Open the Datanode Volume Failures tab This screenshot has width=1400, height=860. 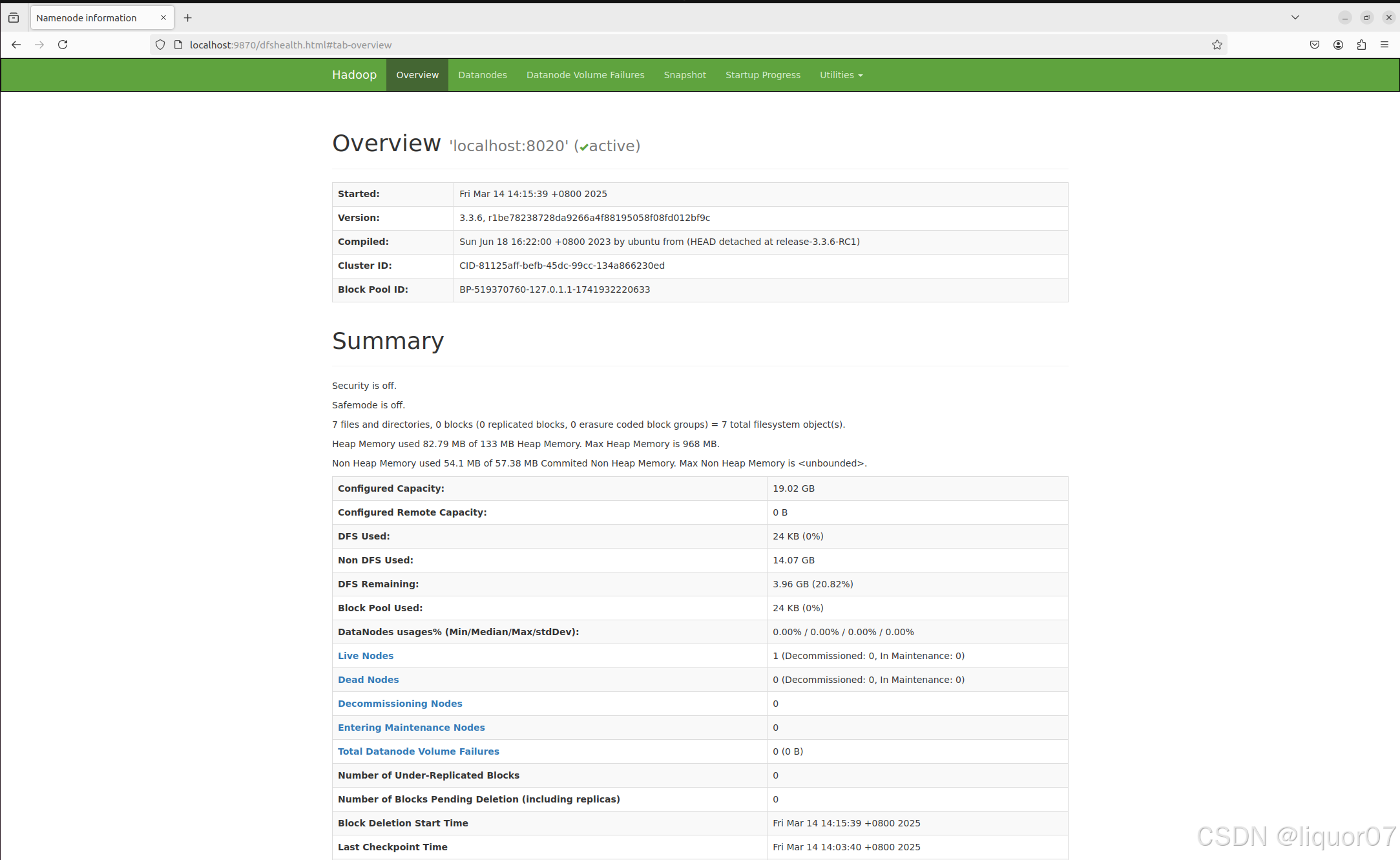coord(585,75)
